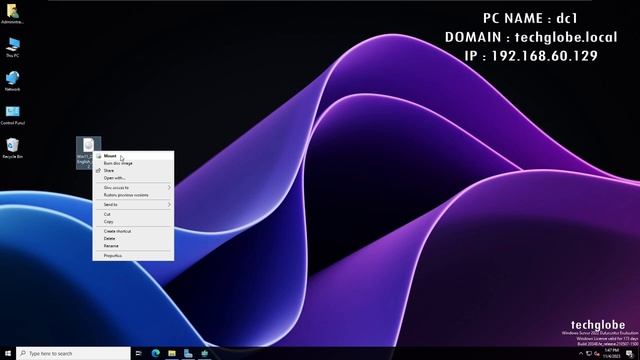Choose Cut from the context menu

tap(133, 214)
